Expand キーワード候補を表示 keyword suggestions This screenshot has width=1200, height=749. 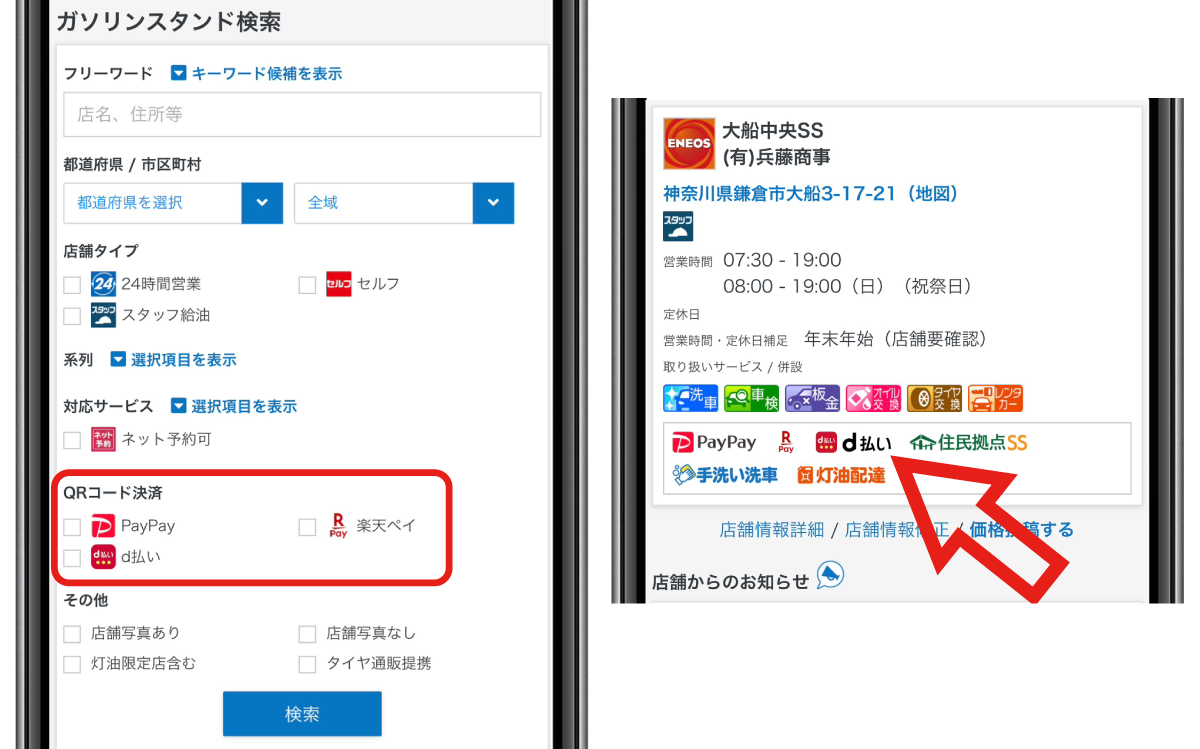click(256, 73)
